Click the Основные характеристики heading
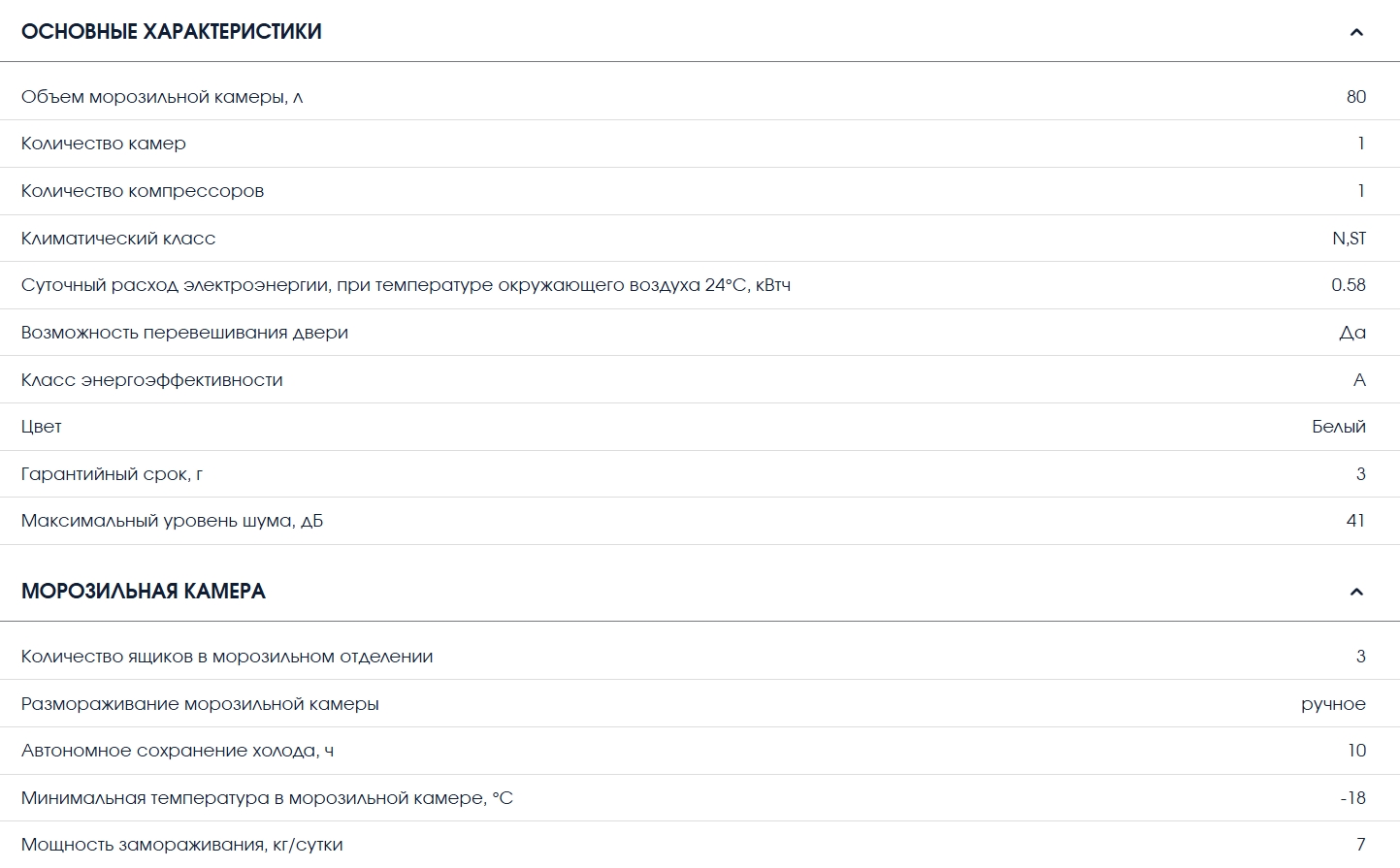The height and width of the screenshot is (868, 1400). pos(172,32)
